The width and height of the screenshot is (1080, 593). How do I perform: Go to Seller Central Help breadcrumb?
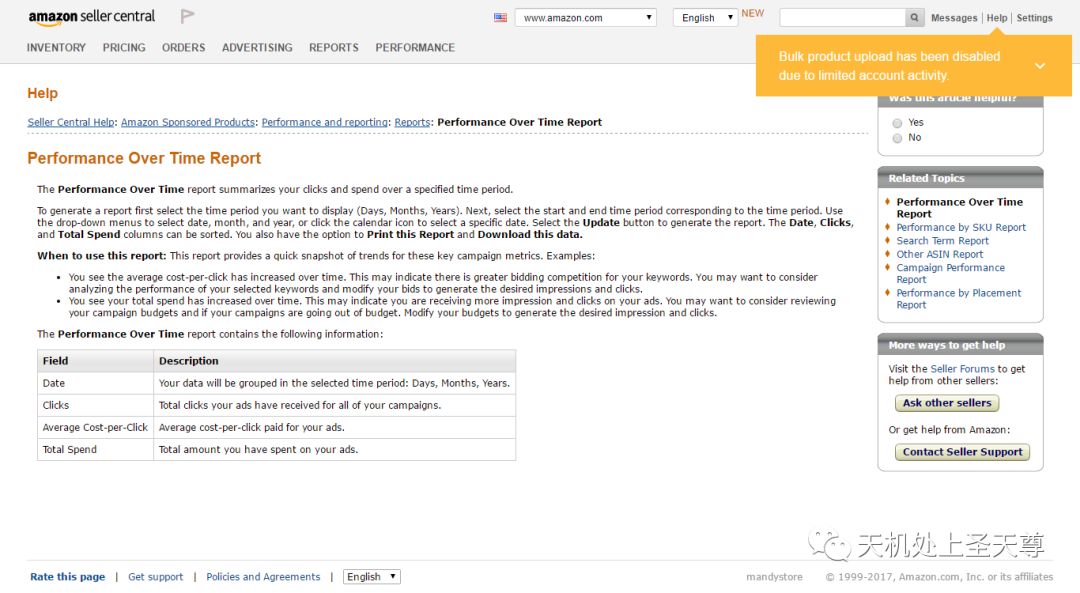pos(71,122)
